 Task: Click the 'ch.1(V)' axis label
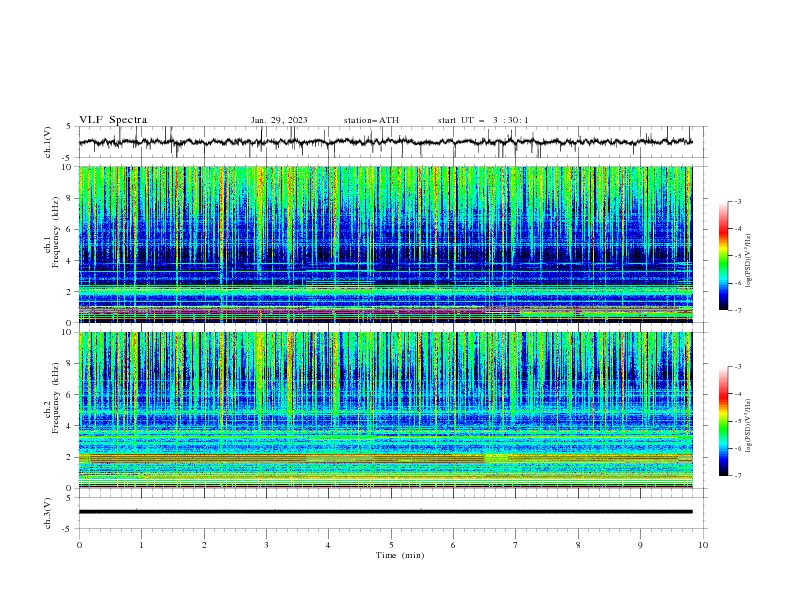tap(48, 142)
